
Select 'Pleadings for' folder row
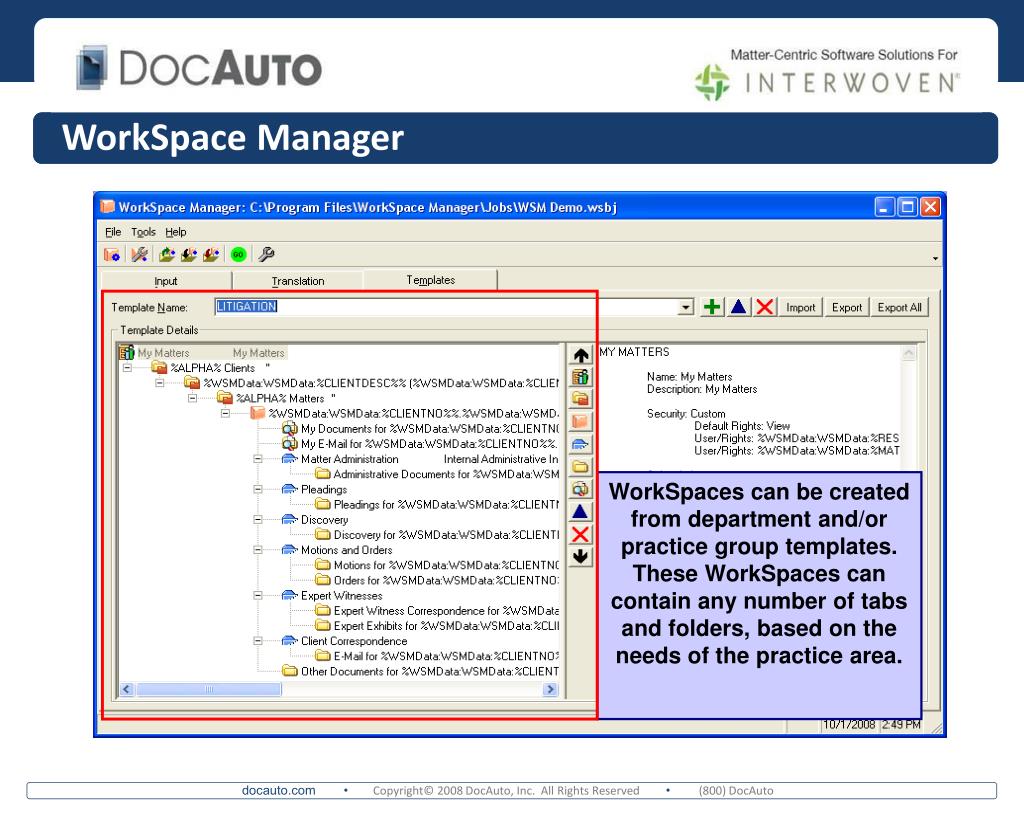[x=438, y=504]
